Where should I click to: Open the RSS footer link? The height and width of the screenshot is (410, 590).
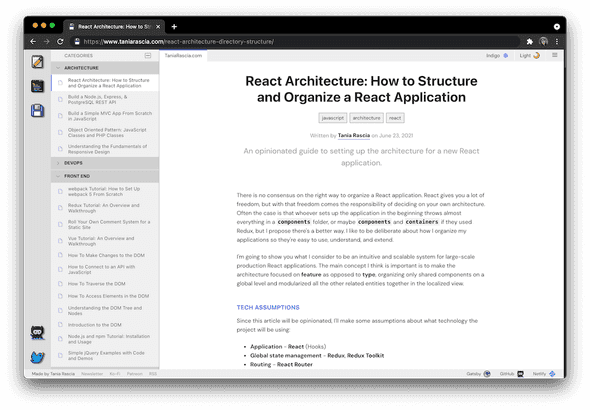click(x=153, y=374)
